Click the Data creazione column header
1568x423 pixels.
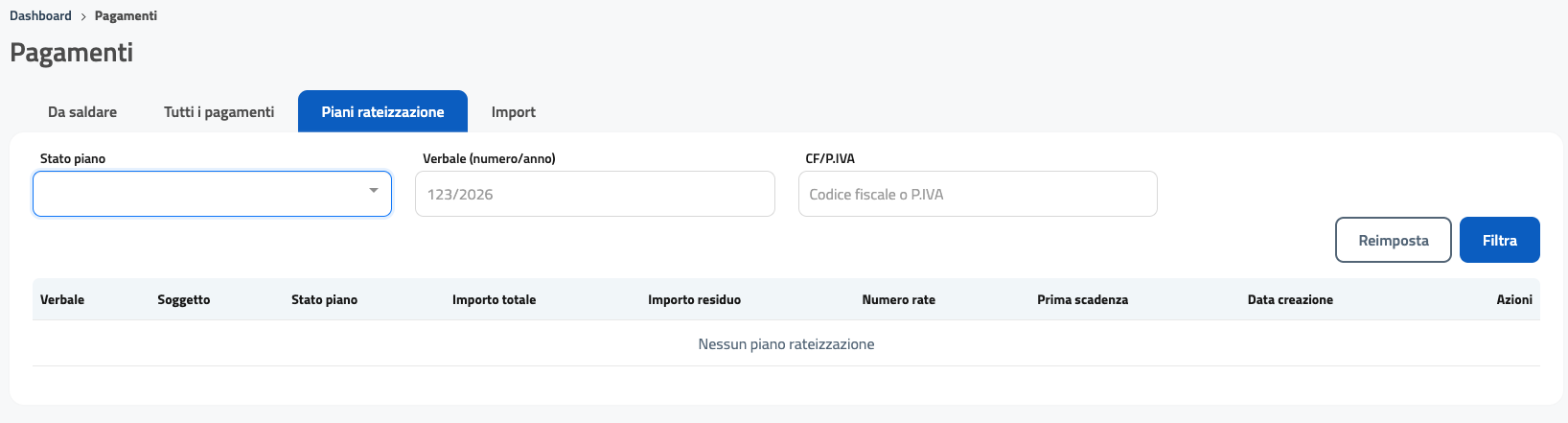[1289, 300]
